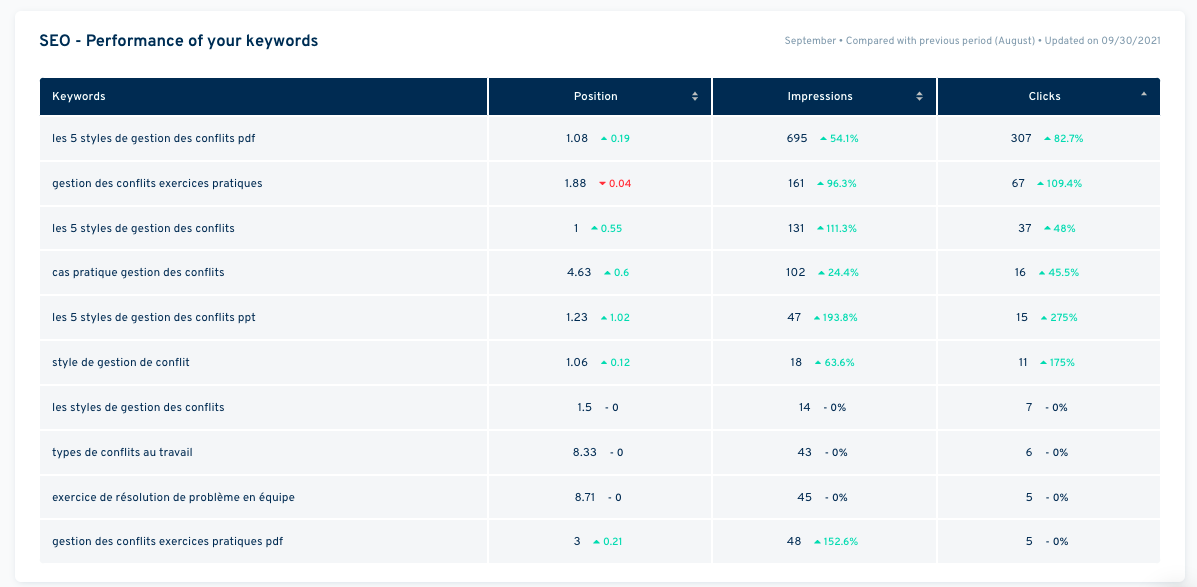The height and width of the screenshot is (587, 1197).
Task: Click impressions value 102
Action: point(795,273)
